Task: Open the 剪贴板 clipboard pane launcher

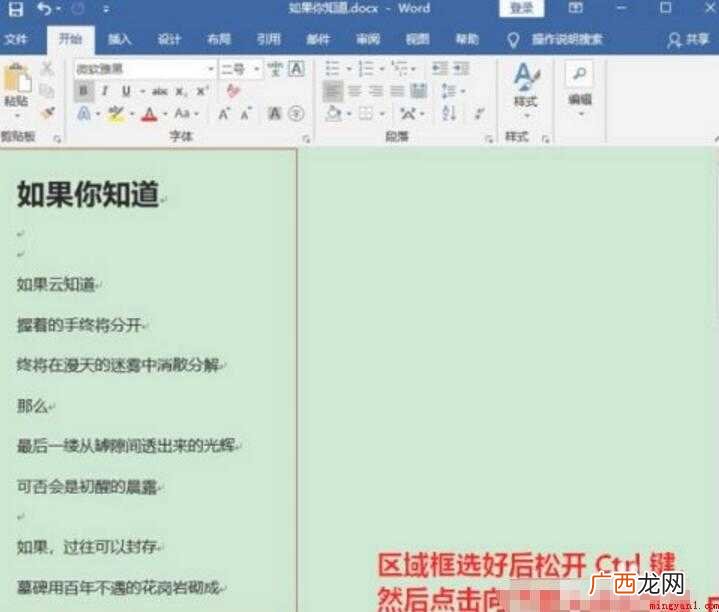Action: 57,138
